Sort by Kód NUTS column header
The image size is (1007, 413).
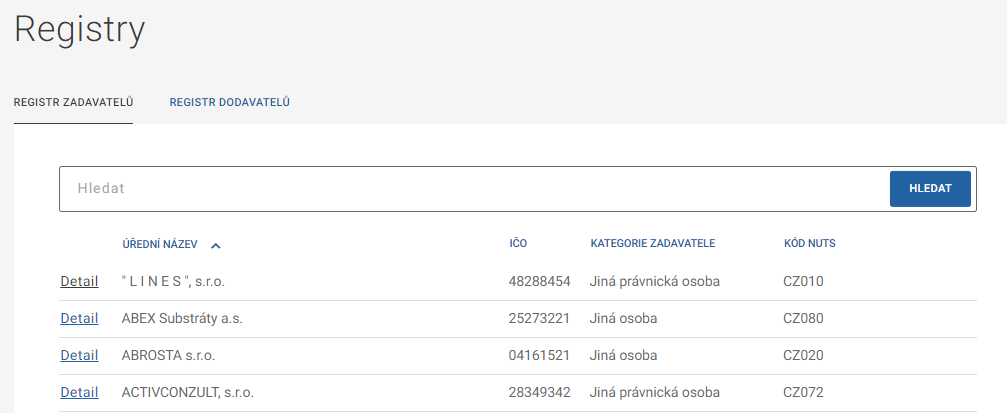[809, 244]
